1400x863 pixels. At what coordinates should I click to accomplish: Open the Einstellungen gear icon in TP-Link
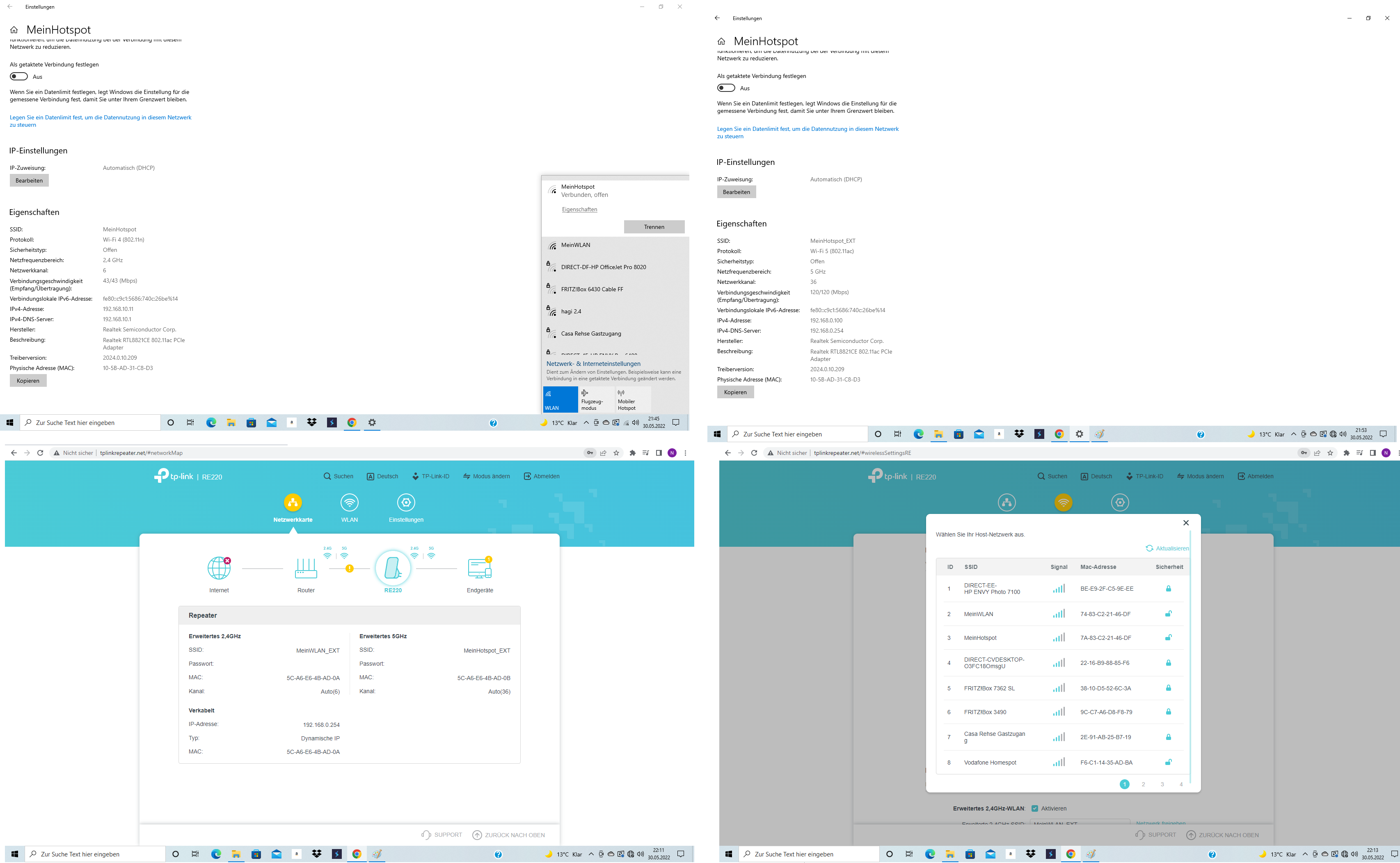(406, 503)
